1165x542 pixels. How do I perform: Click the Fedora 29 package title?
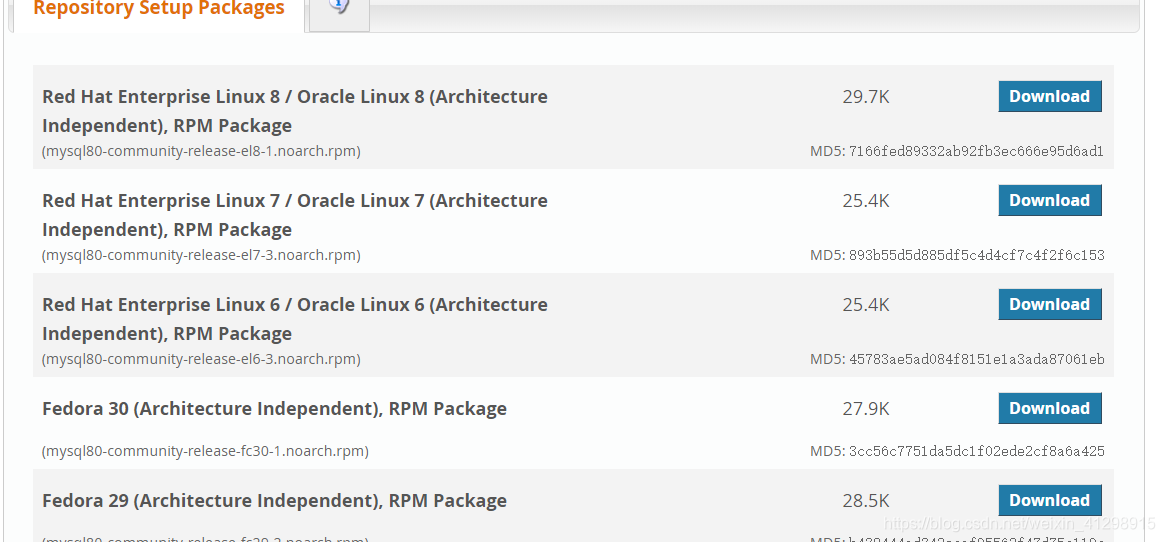[274, 501]
